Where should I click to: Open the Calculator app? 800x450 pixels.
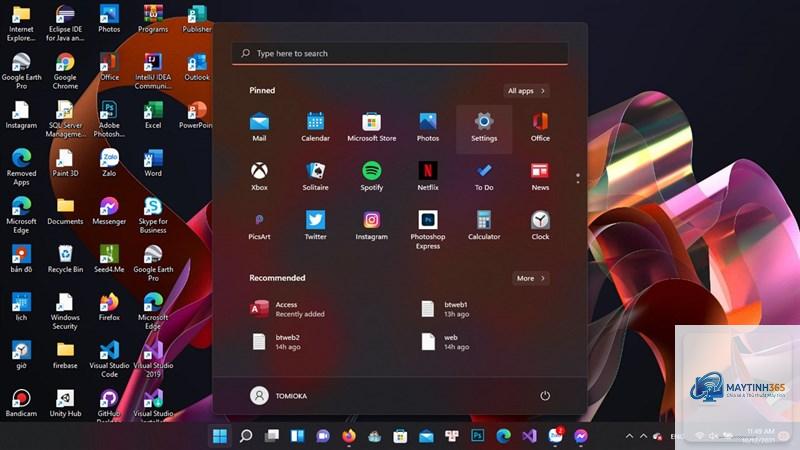coord(484,225)
